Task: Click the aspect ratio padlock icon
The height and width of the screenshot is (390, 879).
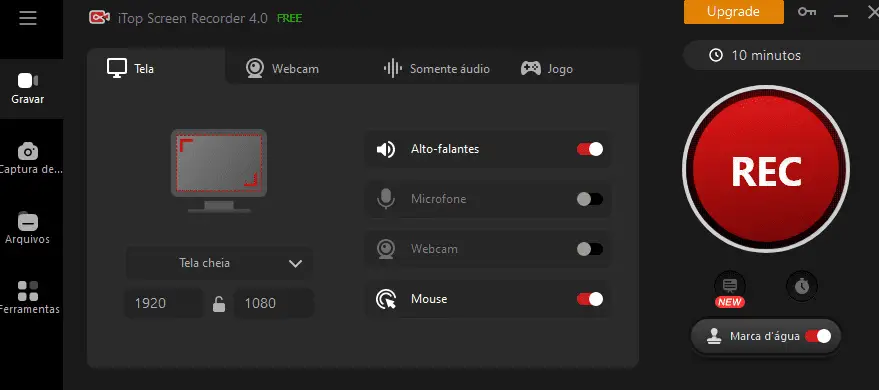Action: [219, 304]
